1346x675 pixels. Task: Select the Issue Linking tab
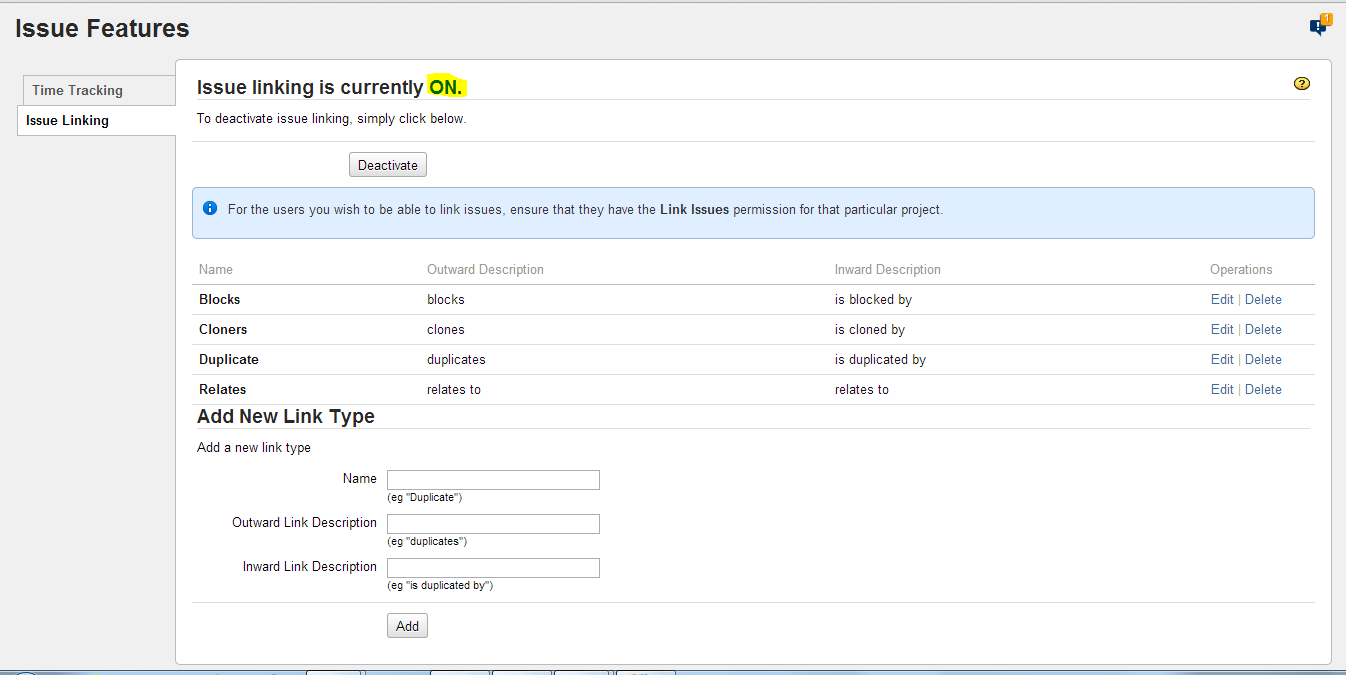(67, 120)
